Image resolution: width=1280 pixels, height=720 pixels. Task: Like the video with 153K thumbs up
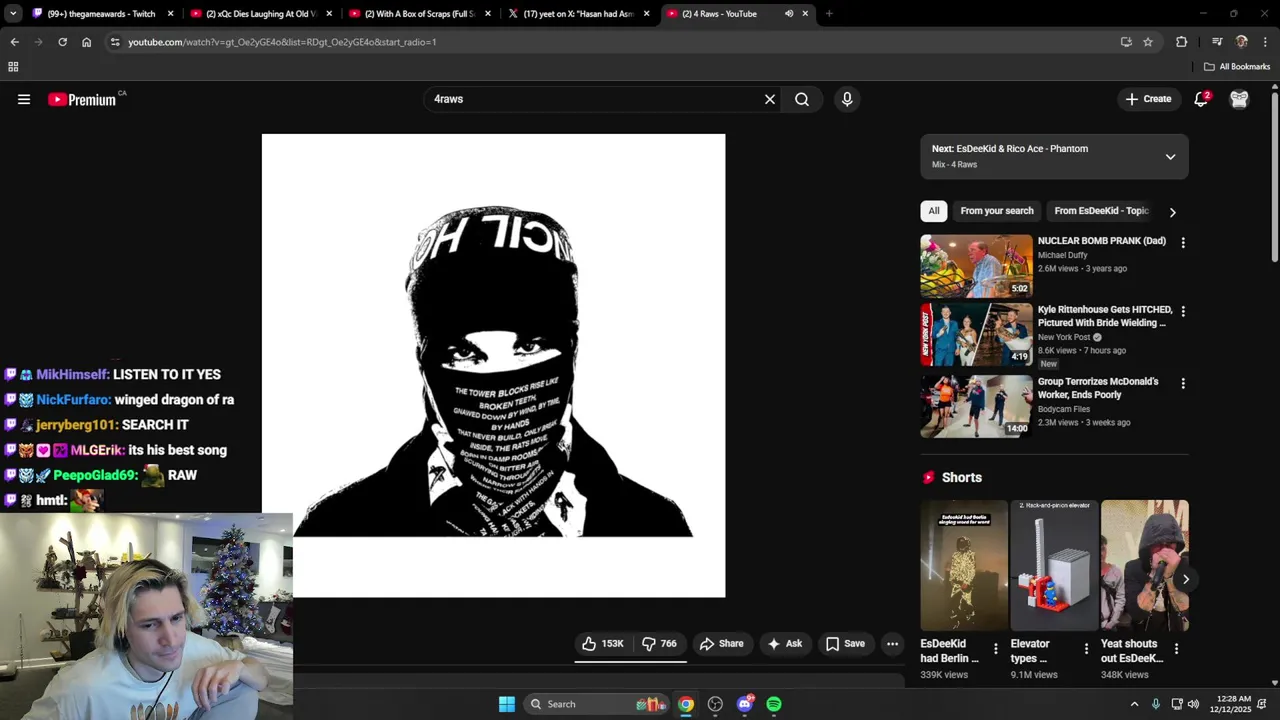(603, 644)
